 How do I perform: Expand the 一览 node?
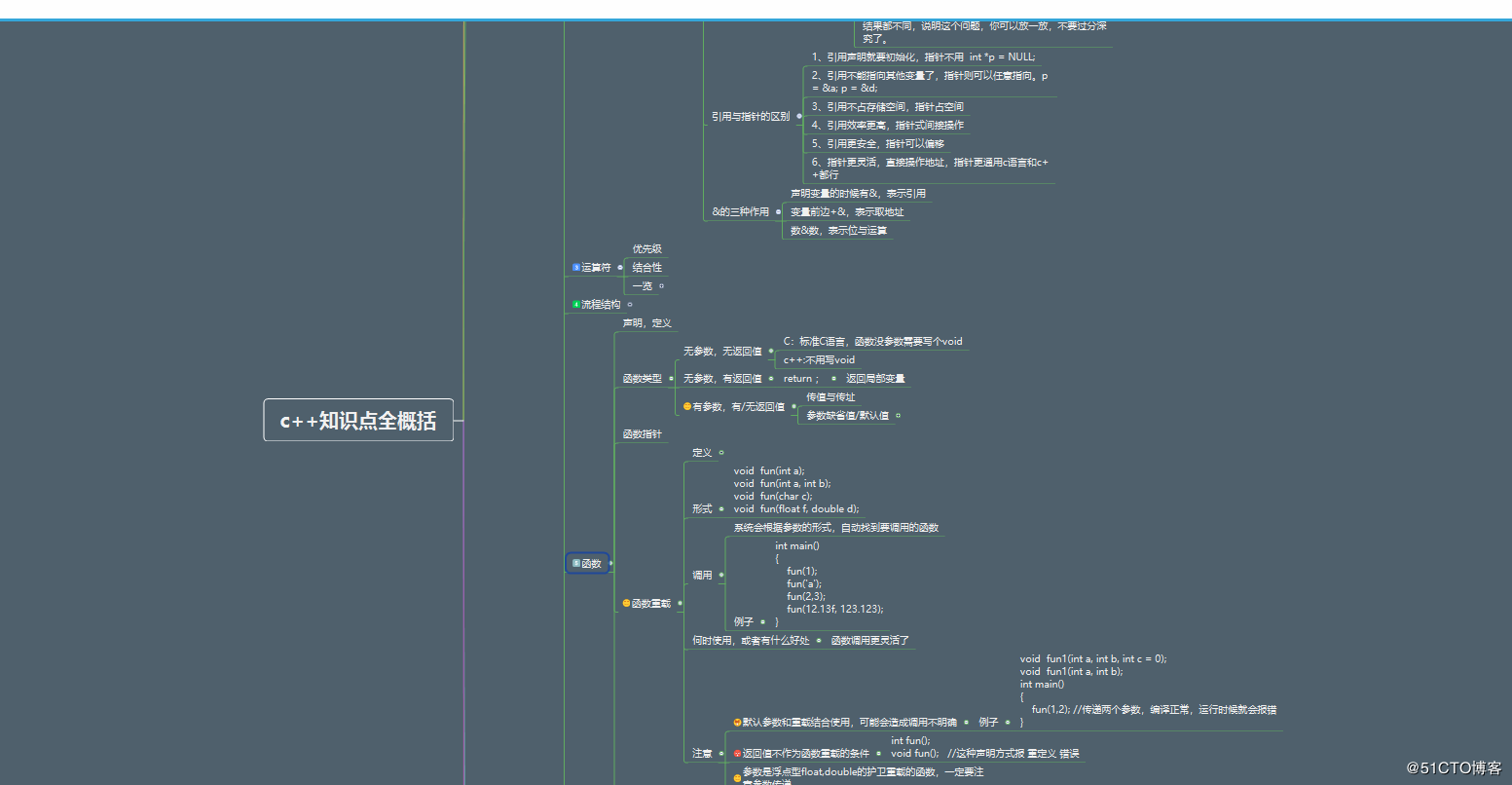pos(661,285)
